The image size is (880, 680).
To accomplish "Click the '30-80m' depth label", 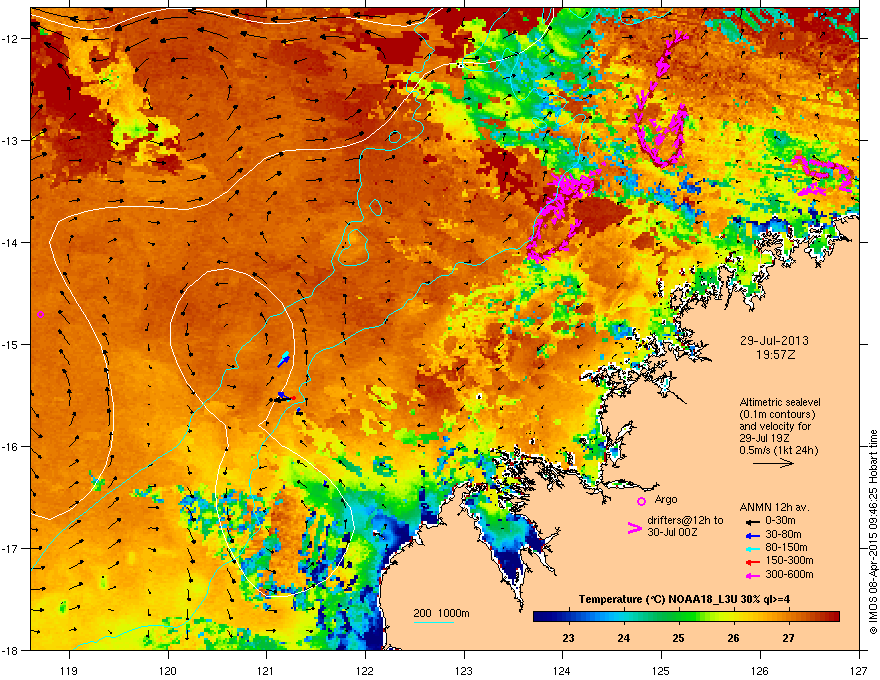I will tap(783, 534).
